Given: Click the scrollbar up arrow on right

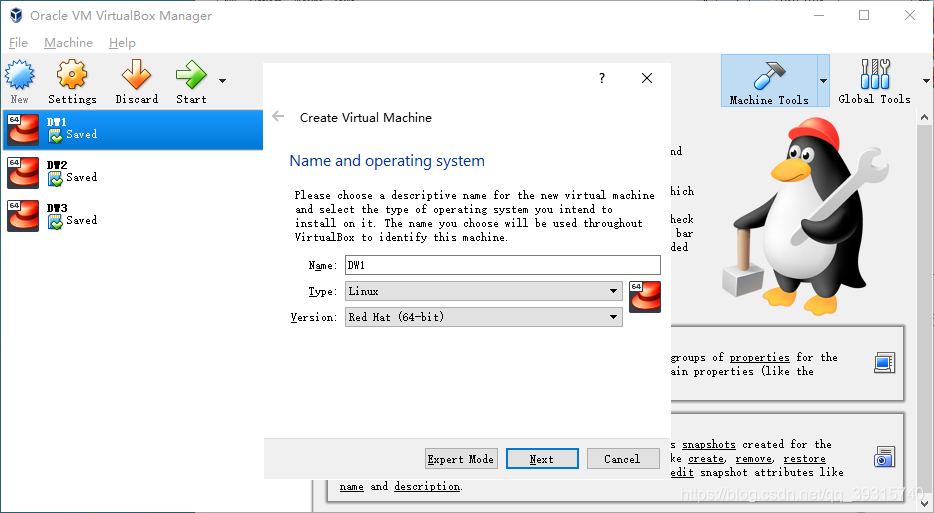Looking at the screenshot, I should [x=924, y=117].
